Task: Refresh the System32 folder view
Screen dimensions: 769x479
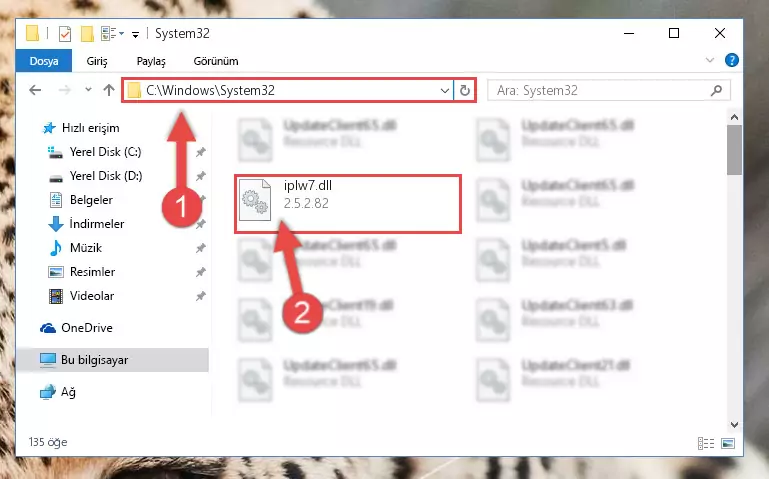Action: point(464,90)
